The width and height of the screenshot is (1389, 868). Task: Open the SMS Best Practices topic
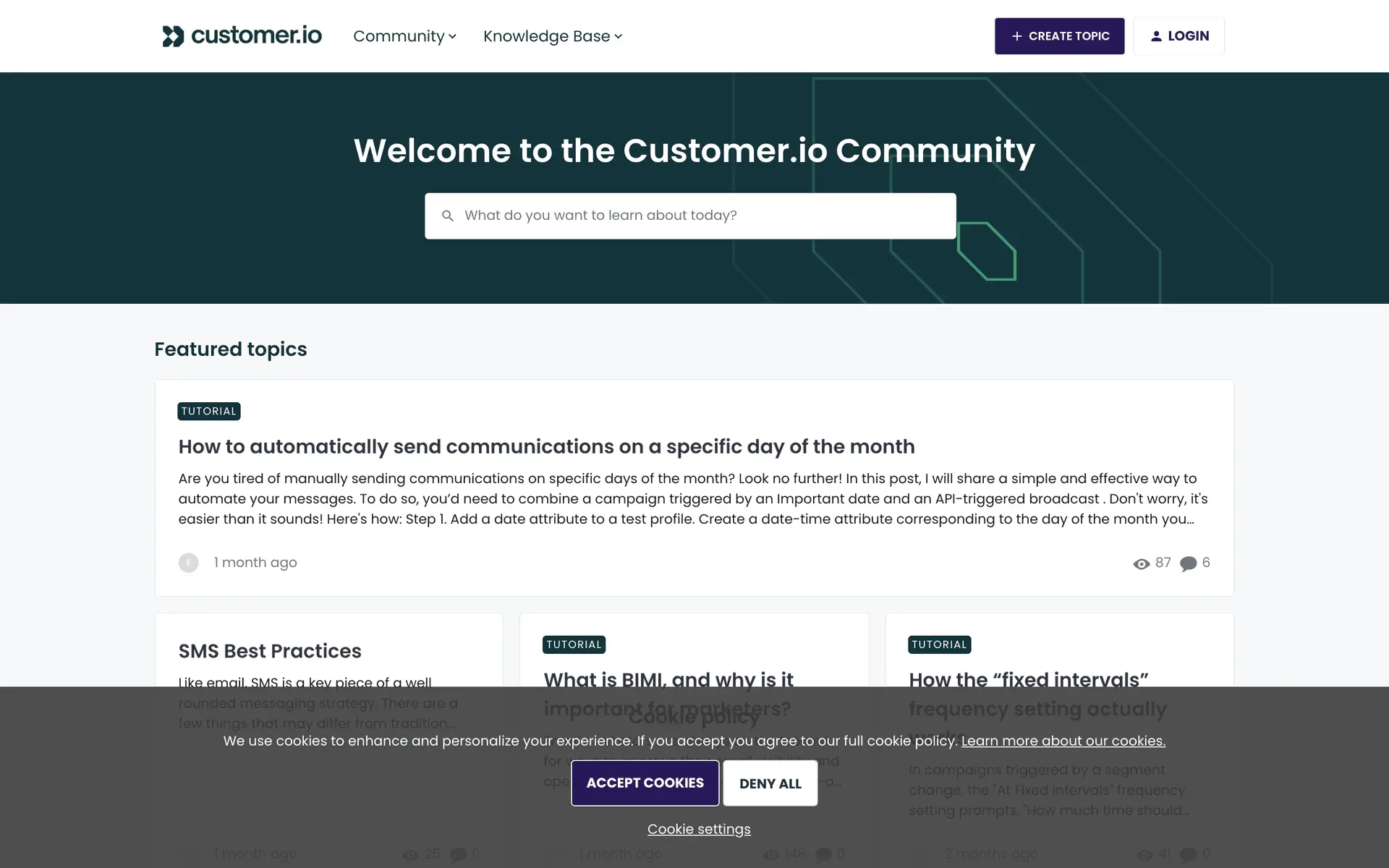270,651
